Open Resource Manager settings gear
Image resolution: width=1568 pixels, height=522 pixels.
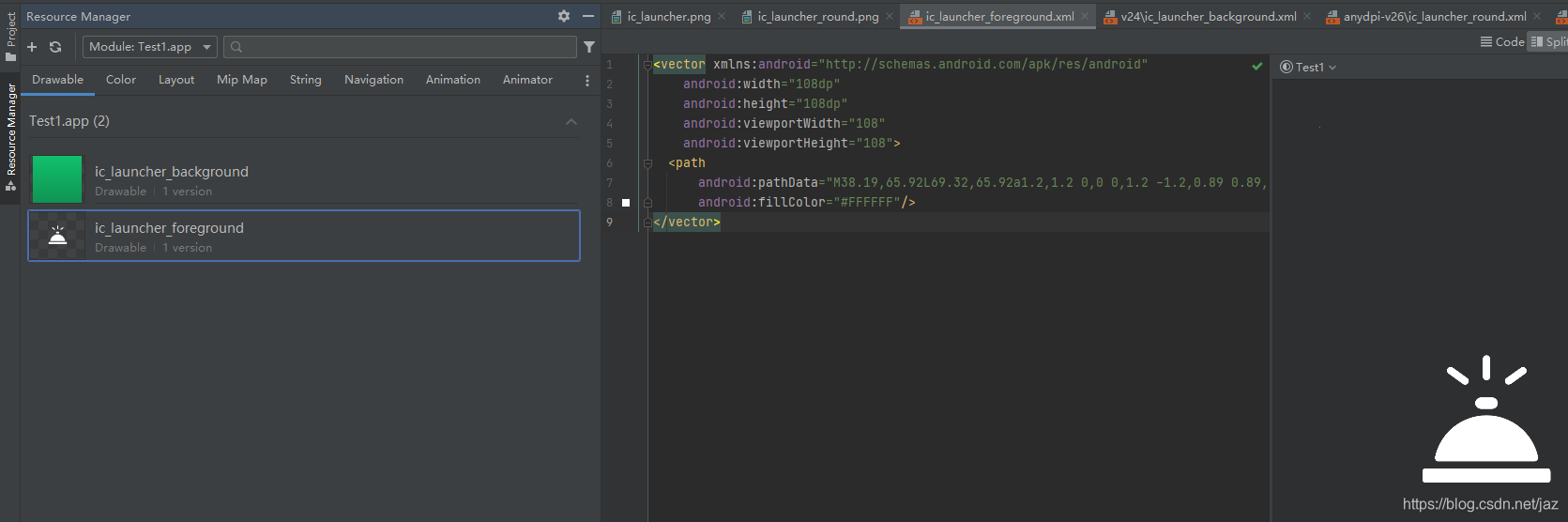(x=563, y=16)
